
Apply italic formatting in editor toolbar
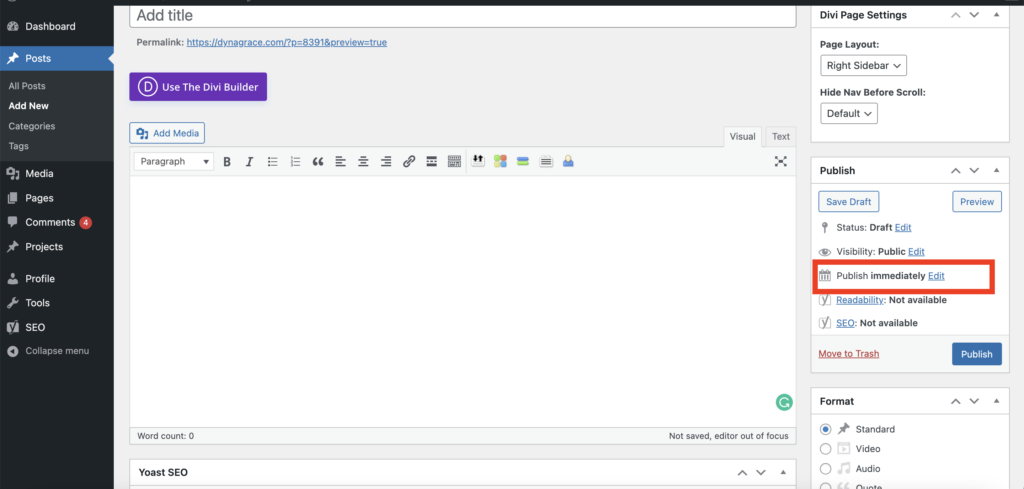pos(249,162)
